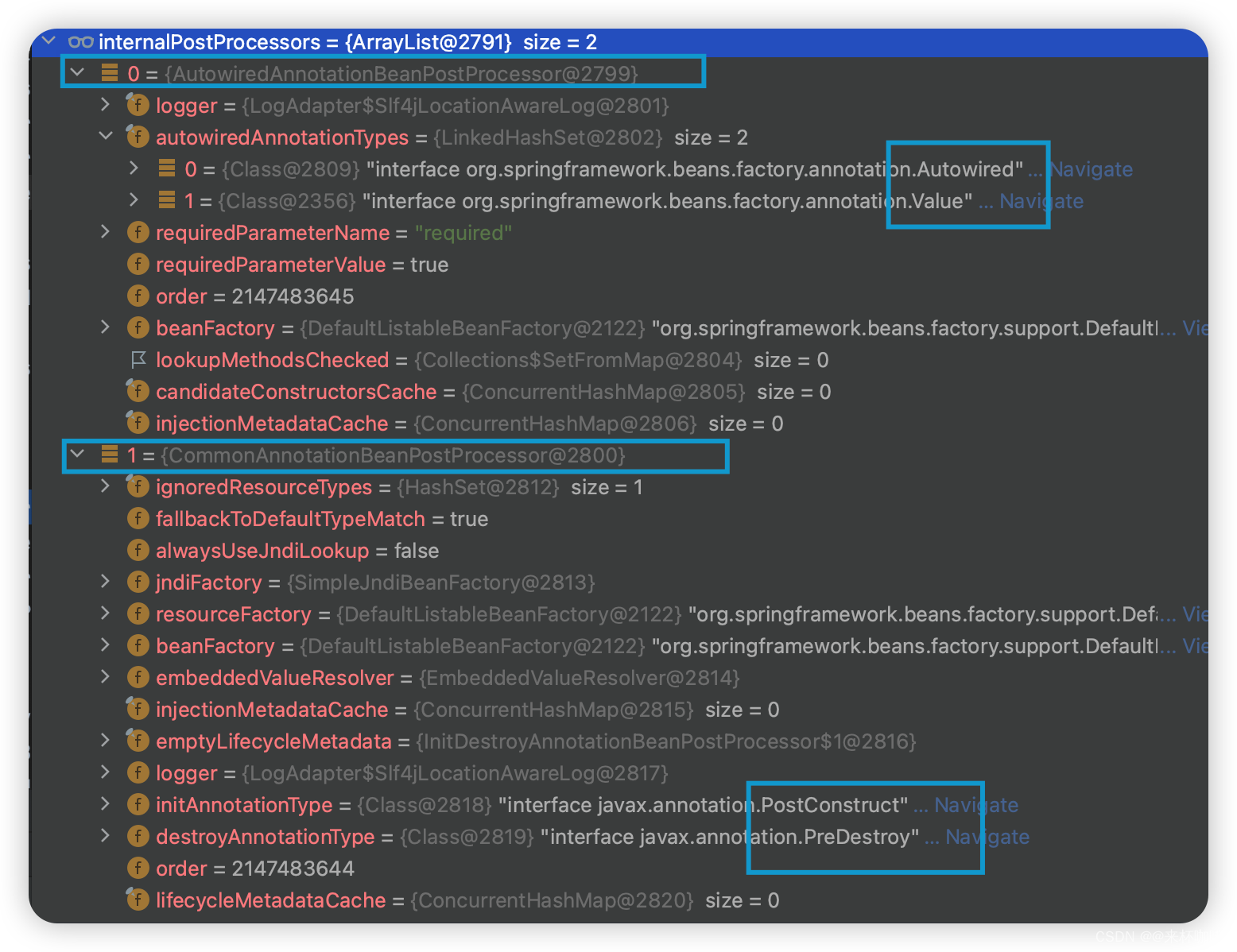Navigate to the Value annotation class
Viewport: 1237px width, 952px height.
[x=1041, y=201]
